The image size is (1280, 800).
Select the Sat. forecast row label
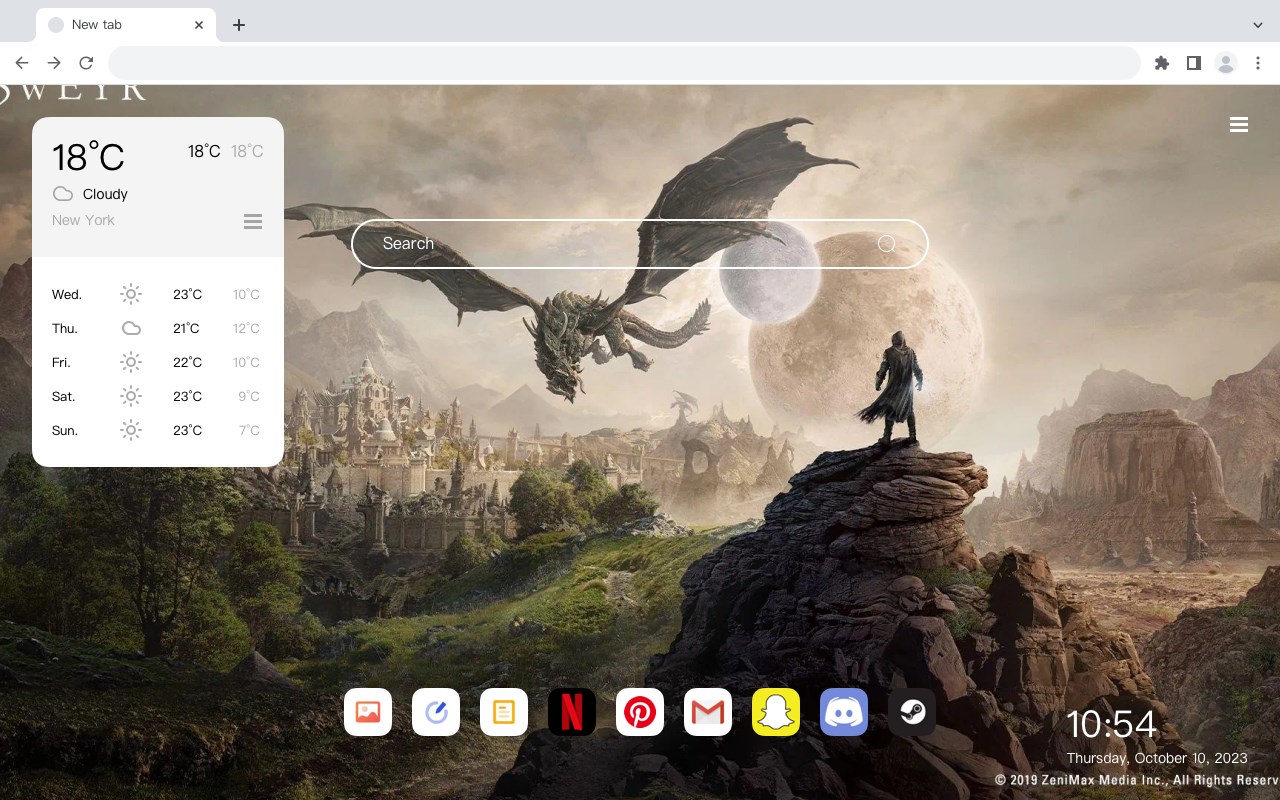click(64, 397)
